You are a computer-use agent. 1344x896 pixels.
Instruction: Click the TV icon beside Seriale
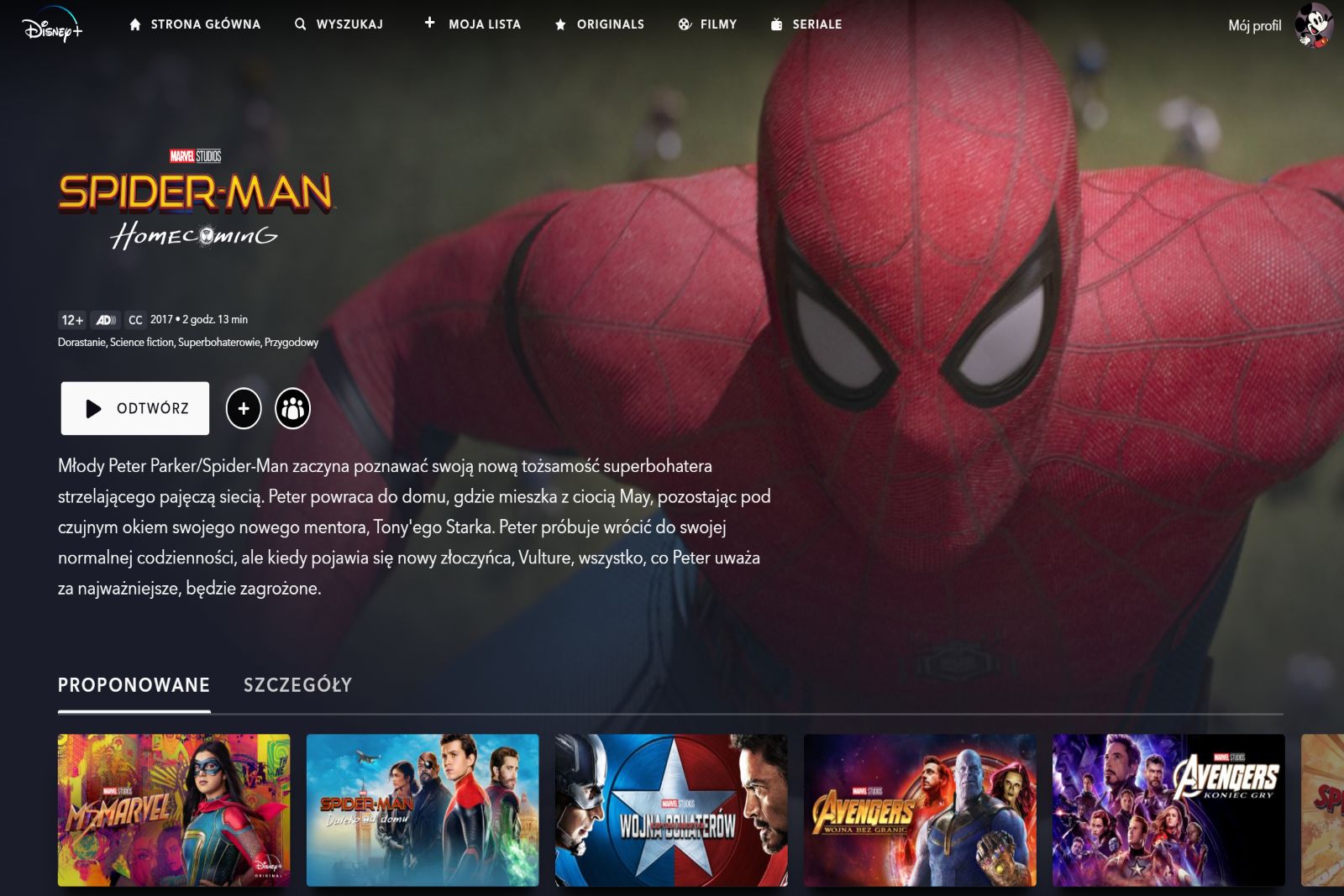[776, 24]
